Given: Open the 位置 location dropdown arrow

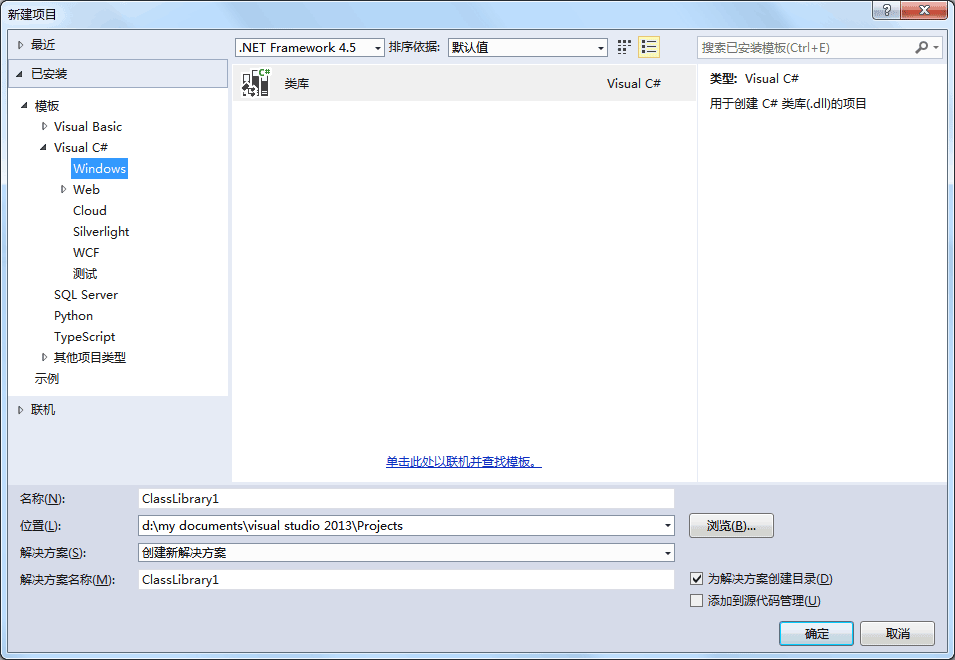Looking at the screenshot, I should [667, 526].
